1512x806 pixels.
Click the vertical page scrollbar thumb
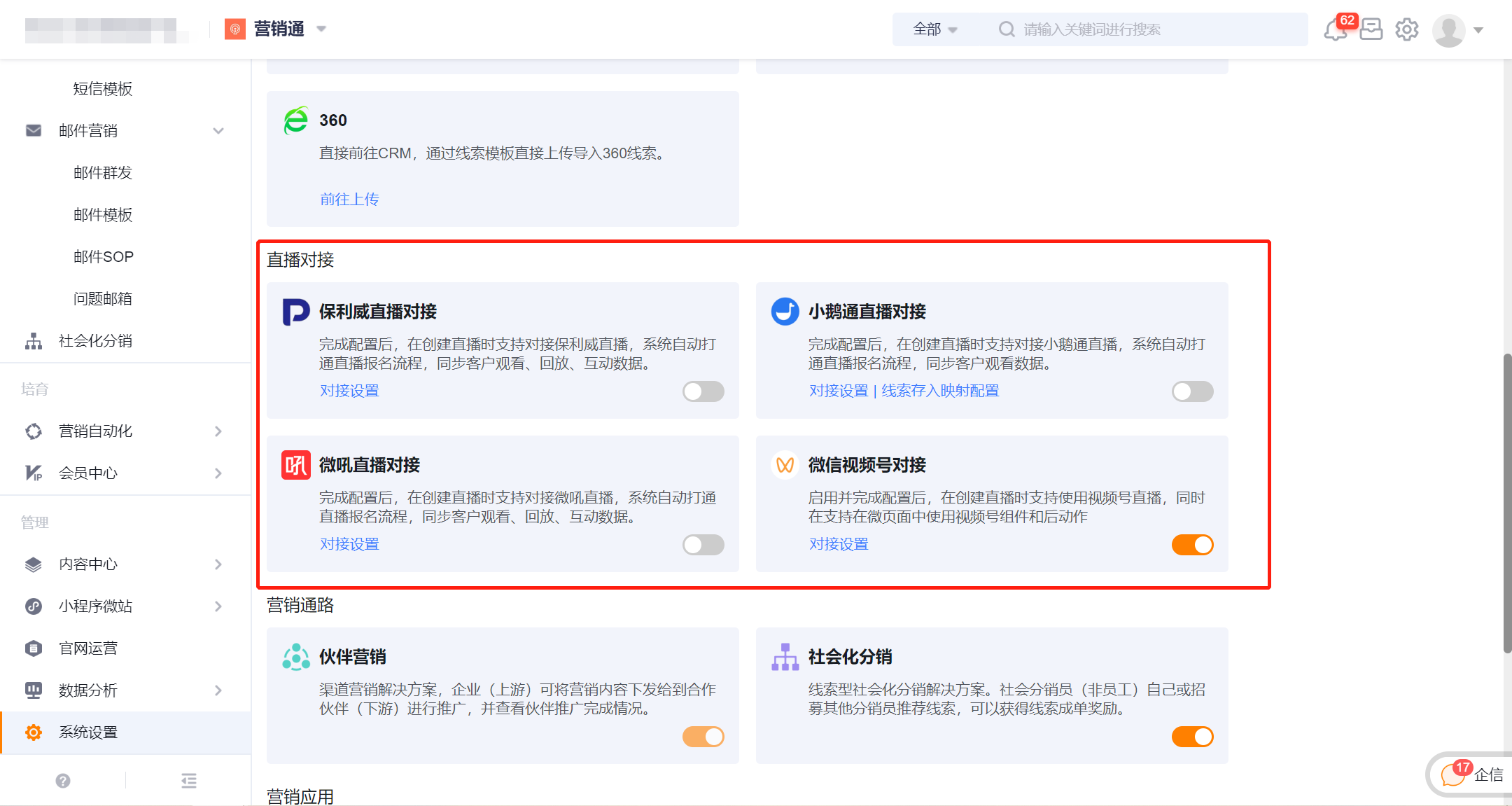click(x=1507, y=504)
